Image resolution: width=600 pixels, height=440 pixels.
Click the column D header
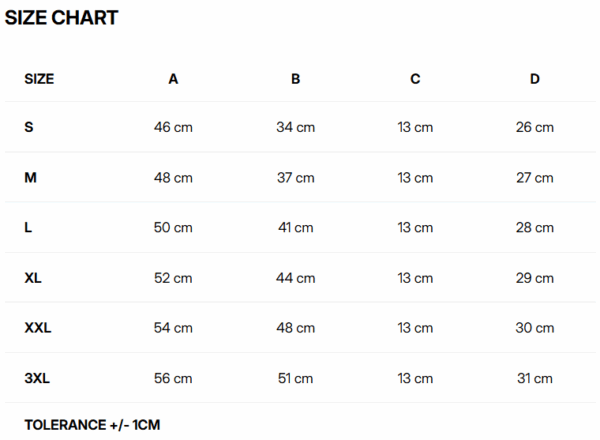[x=535, y=78]
